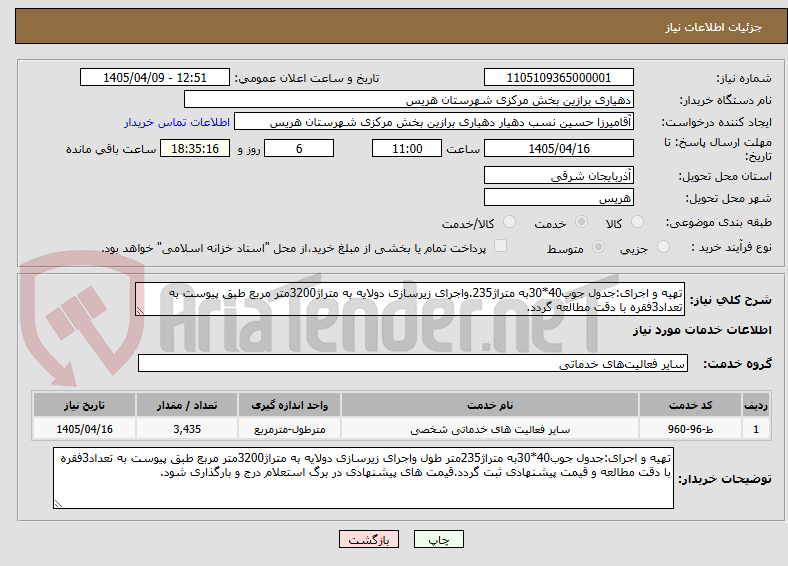Click the row number cell 1
Viewport: 788px width, 566px height.
click(x=756, y=429)
